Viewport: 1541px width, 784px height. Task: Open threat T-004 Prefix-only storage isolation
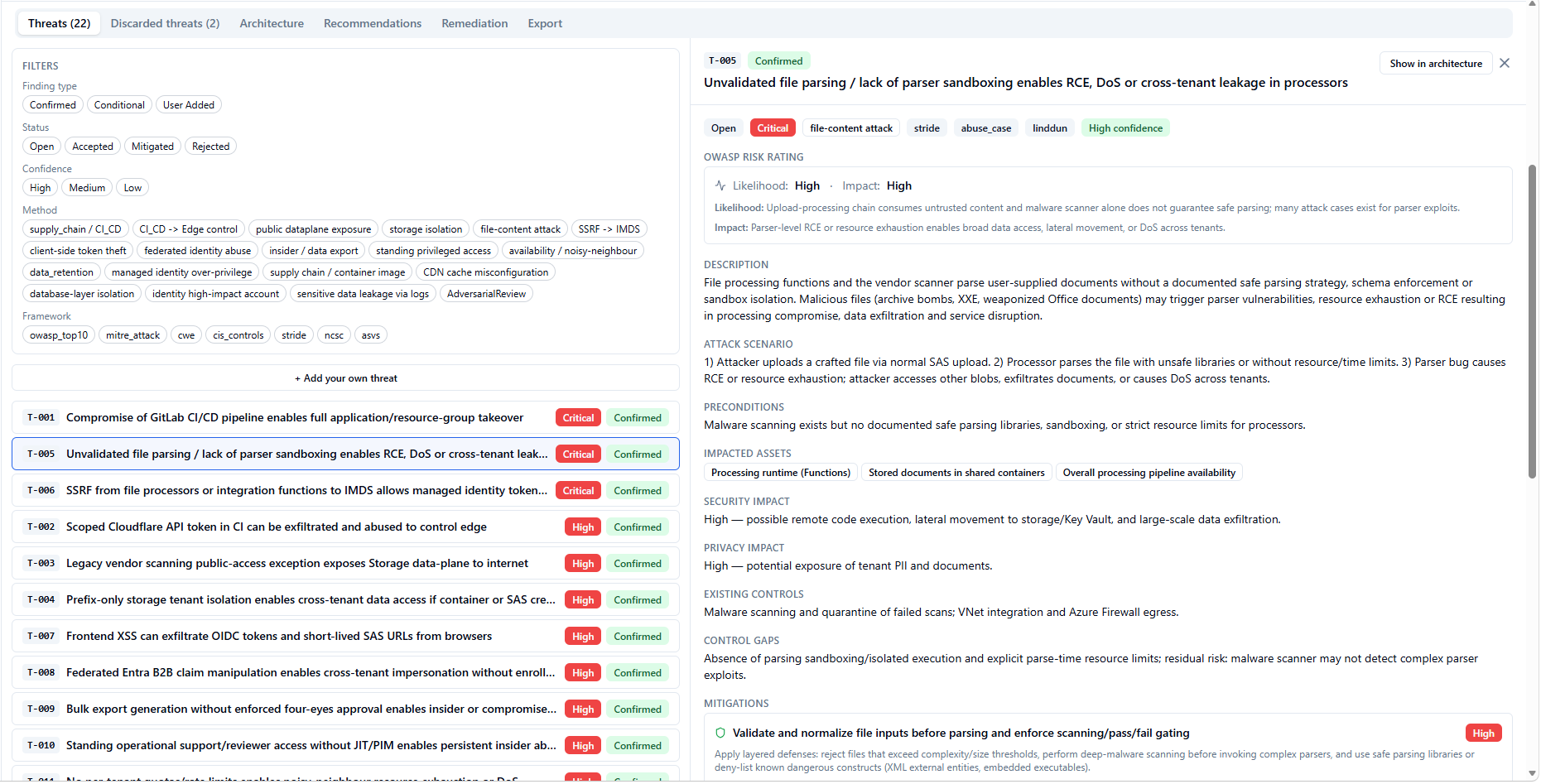click(346, 600)
